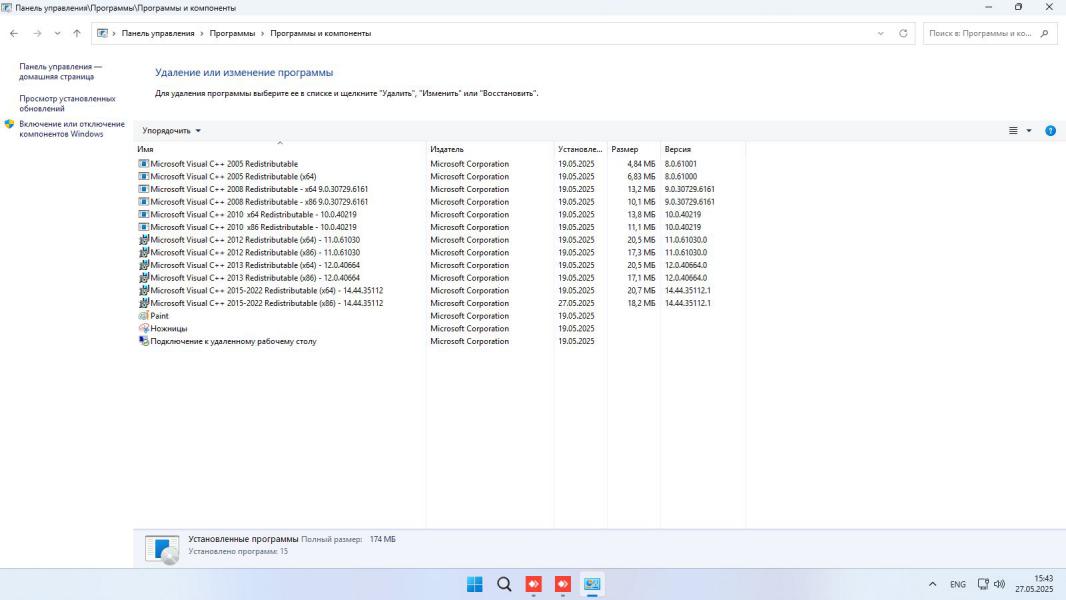Open recent locations chevron next to forward arrow
The height and width of the screenshot is (600, 1066).
pyautogui.click(x=57, y=33)
